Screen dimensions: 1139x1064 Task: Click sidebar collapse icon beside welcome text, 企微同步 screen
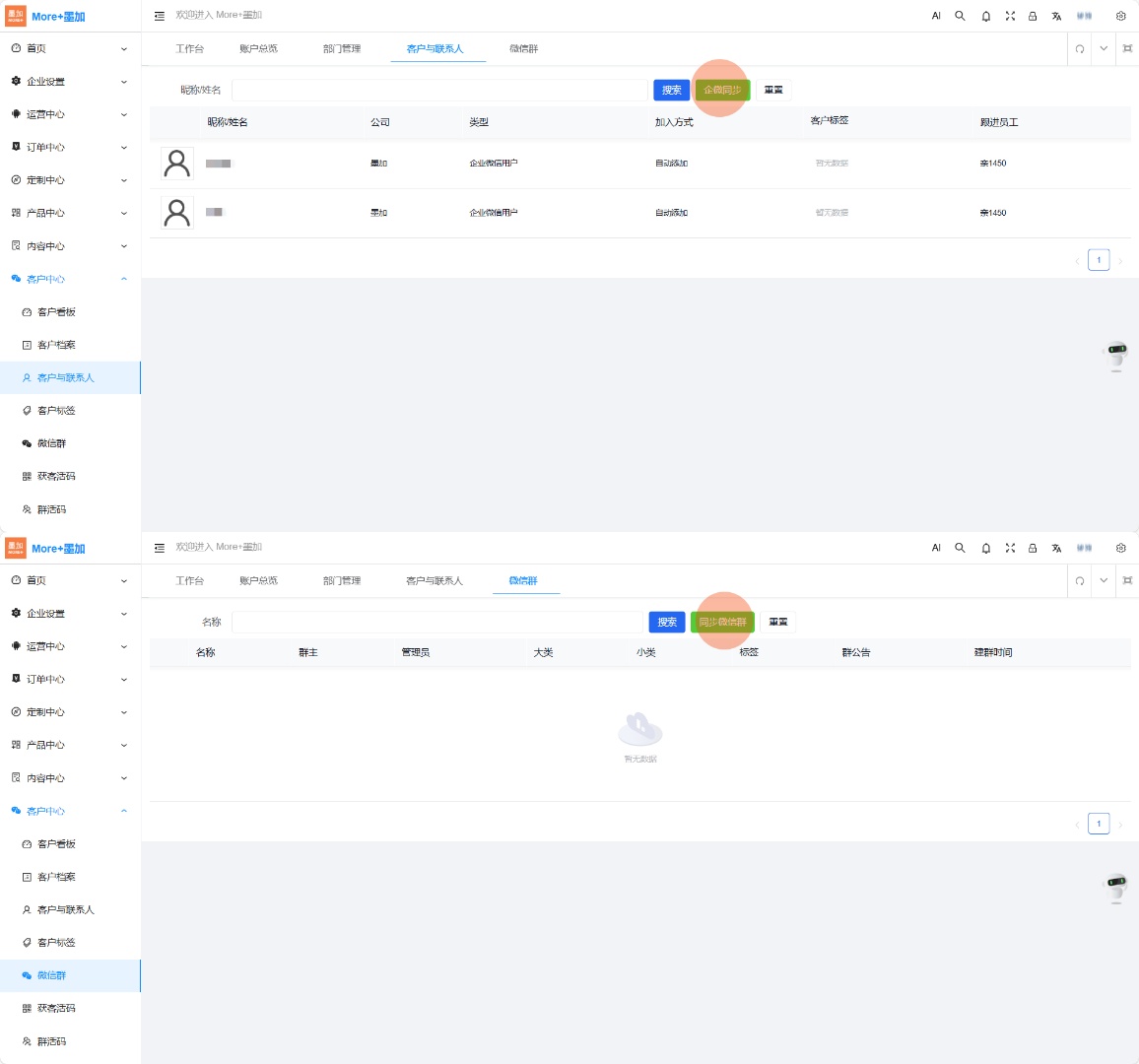click(x=160, y=16)
